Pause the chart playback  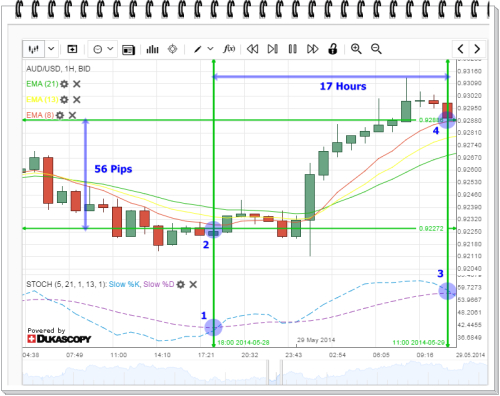292,49
